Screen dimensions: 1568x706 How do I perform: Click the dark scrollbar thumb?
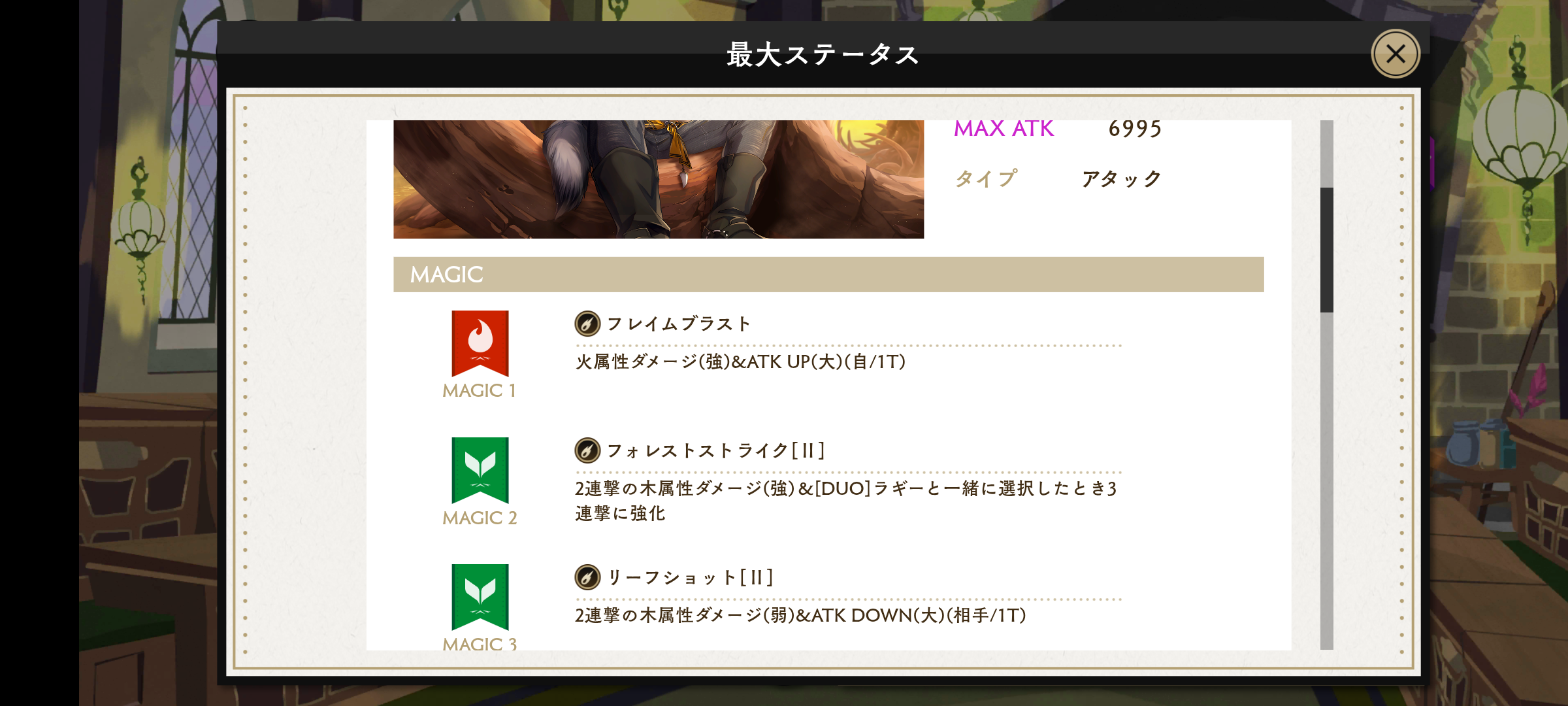[1326, 250]
